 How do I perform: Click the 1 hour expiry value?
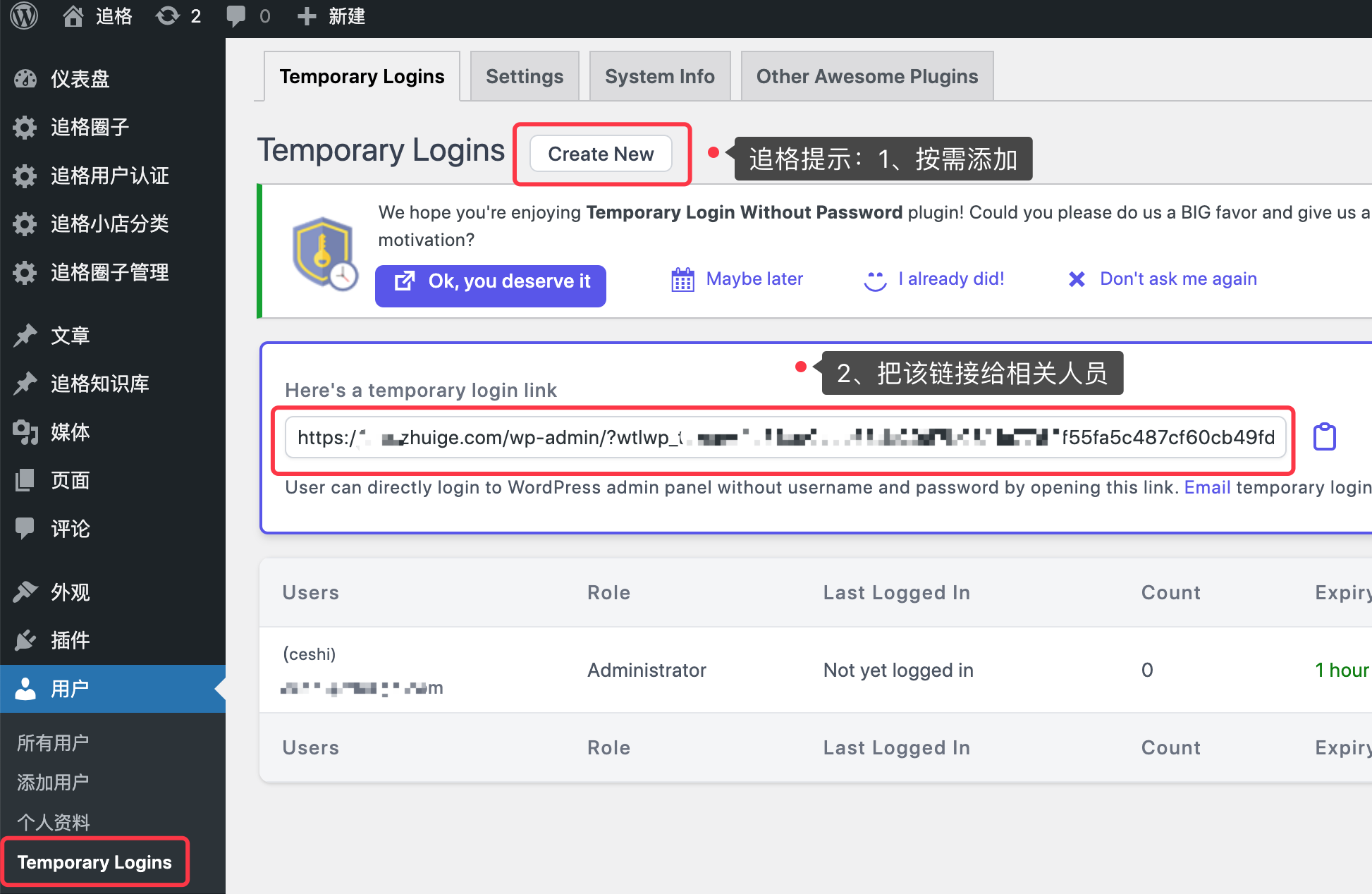pos(1342,670)
